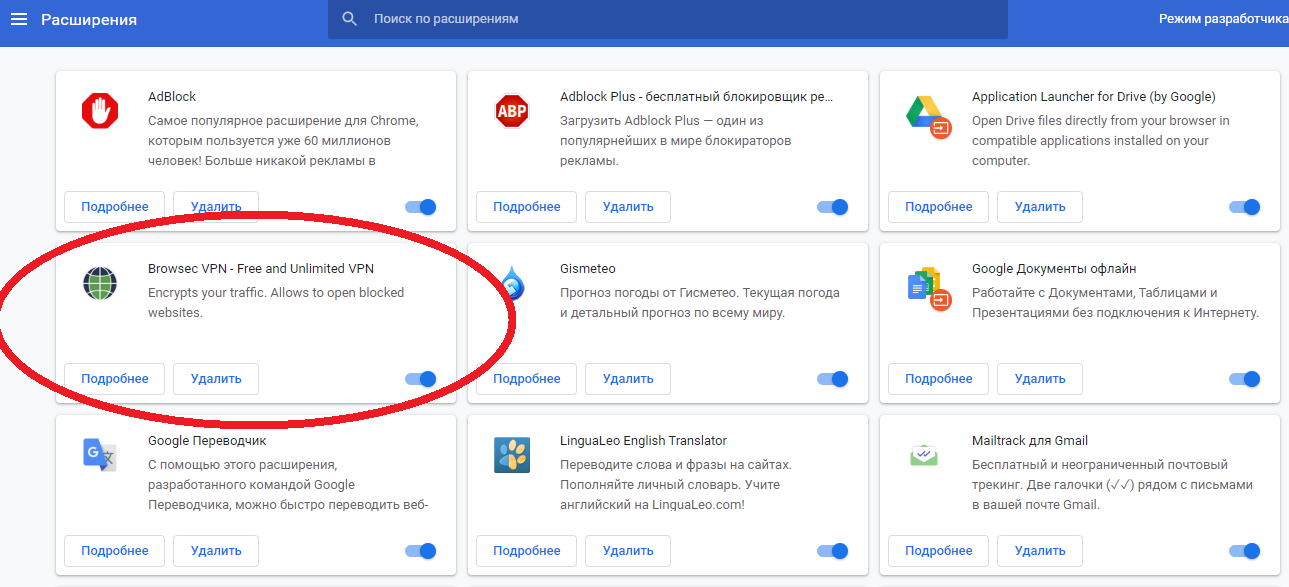Click the search magnifier icon
This screenshot has height=587, width=1289.
pos(349,19)
